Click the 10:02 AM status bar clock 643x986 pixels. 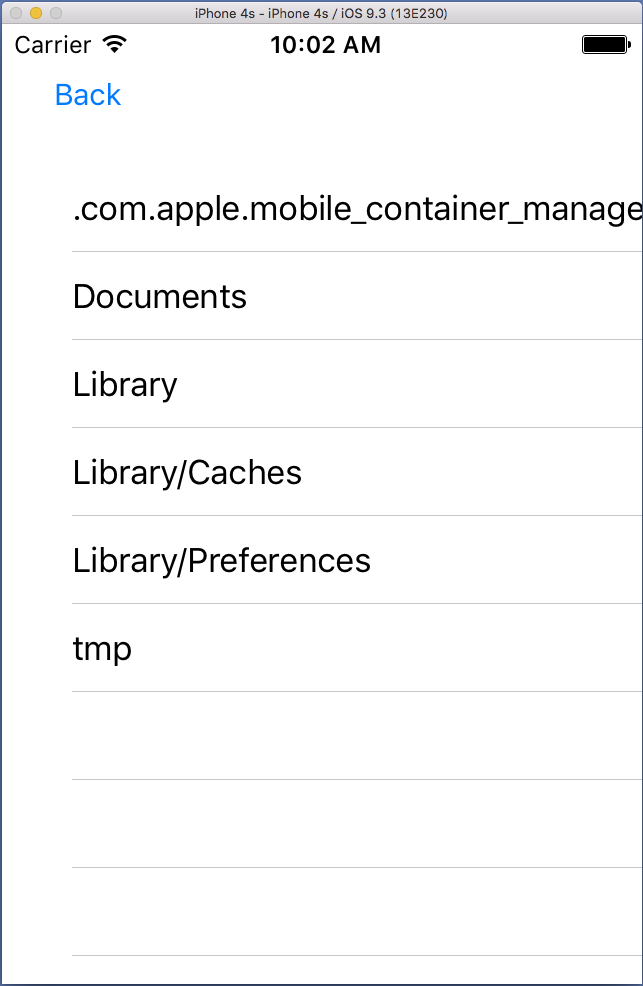click(325, 45)
